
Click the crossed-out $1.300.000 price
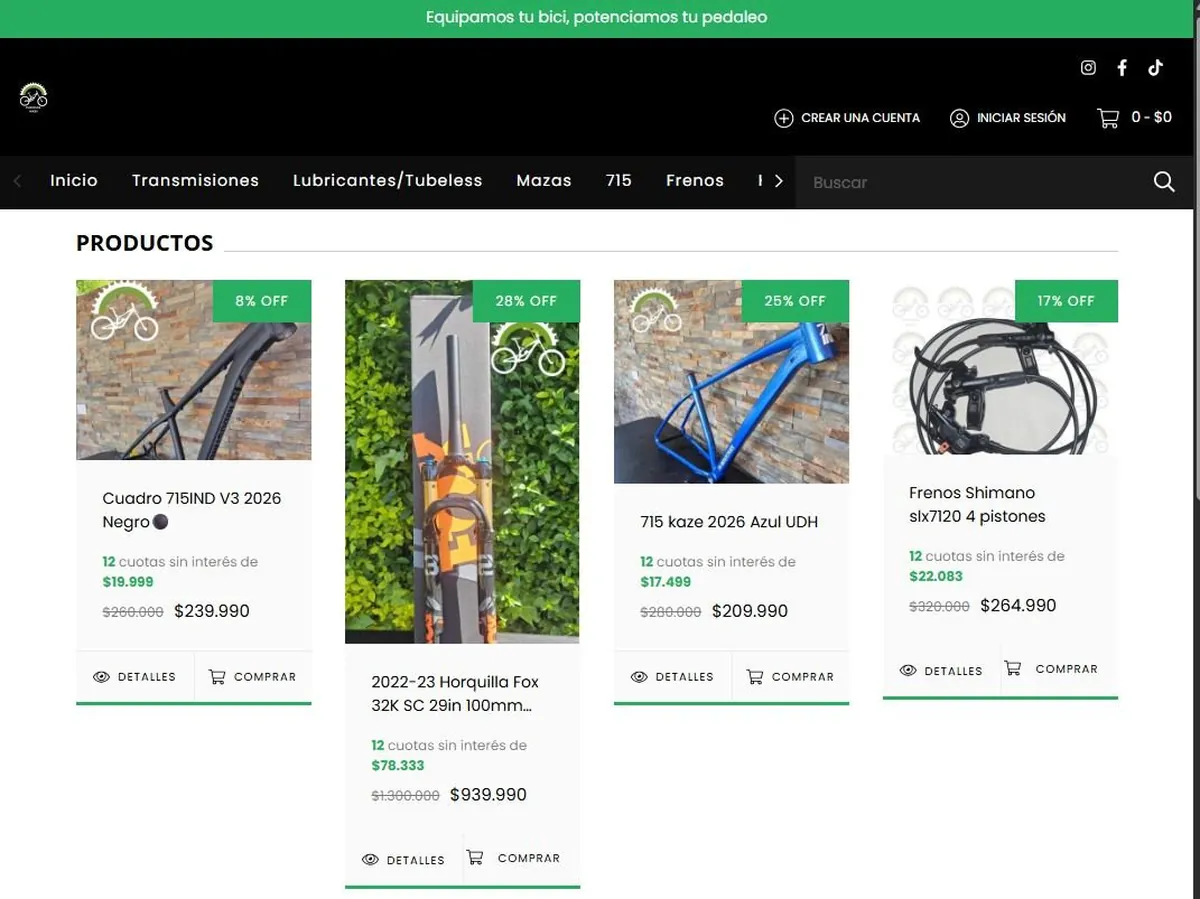pyautogui.click(x=405, y=796)
